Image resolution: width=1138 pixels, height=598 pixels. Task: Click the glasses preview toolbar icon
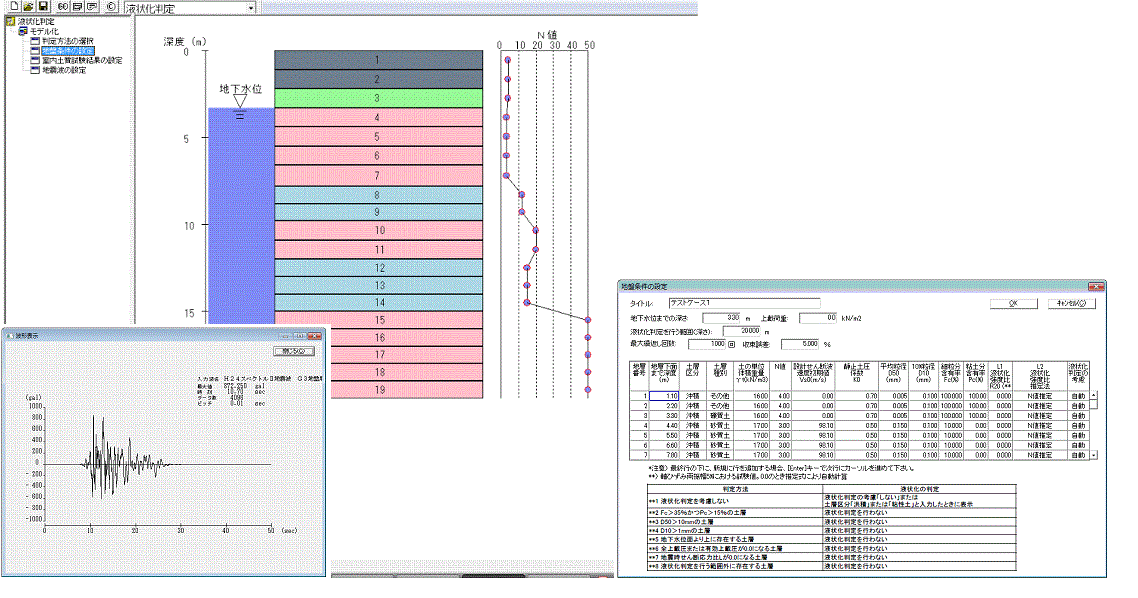coord(60,7)
